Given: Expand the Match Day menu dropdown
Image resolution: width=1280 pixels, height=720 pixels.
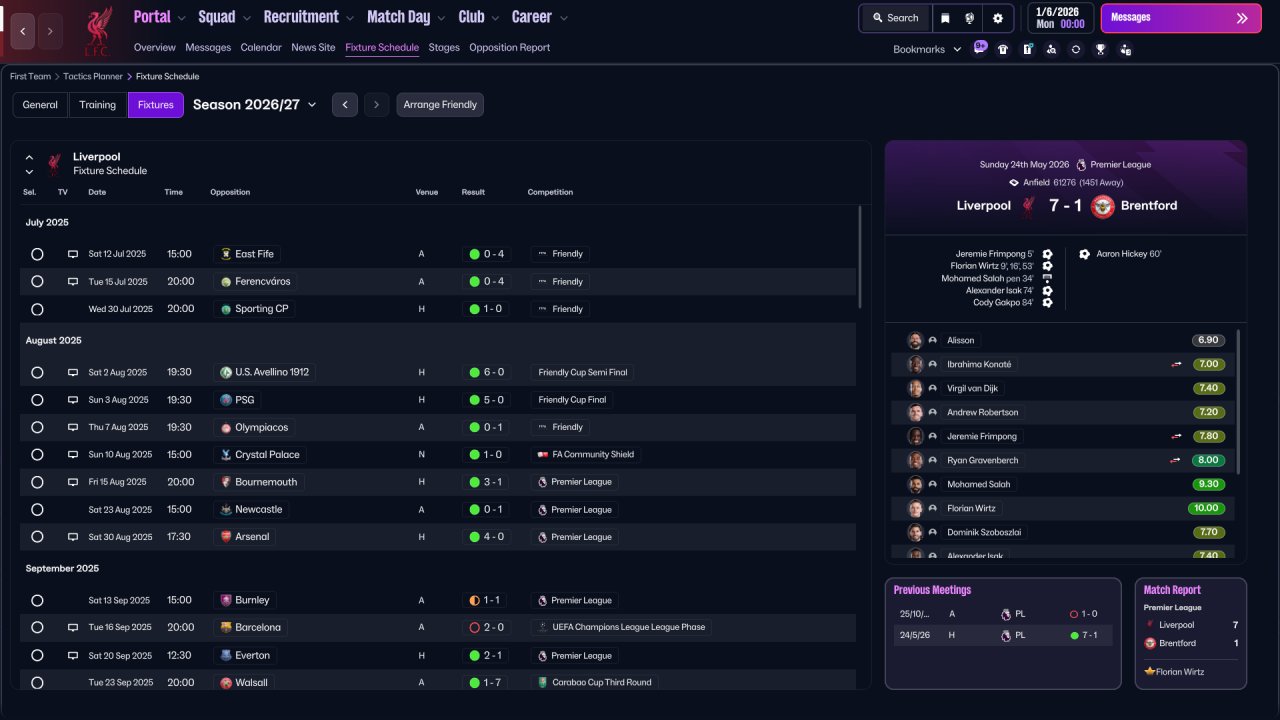Looking at the screenshot, I should point(441,18).
